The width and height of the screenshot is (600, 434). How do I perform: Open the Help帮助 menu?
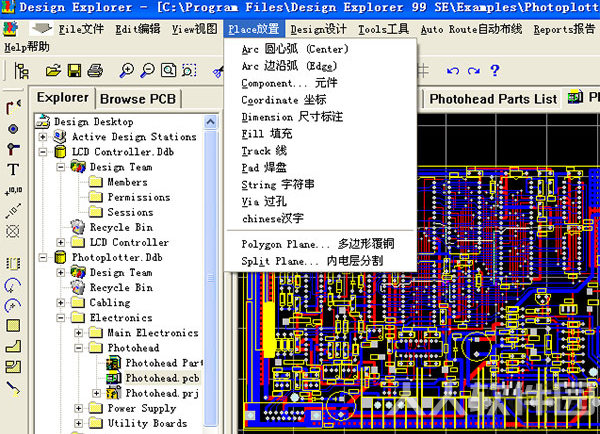27,47
